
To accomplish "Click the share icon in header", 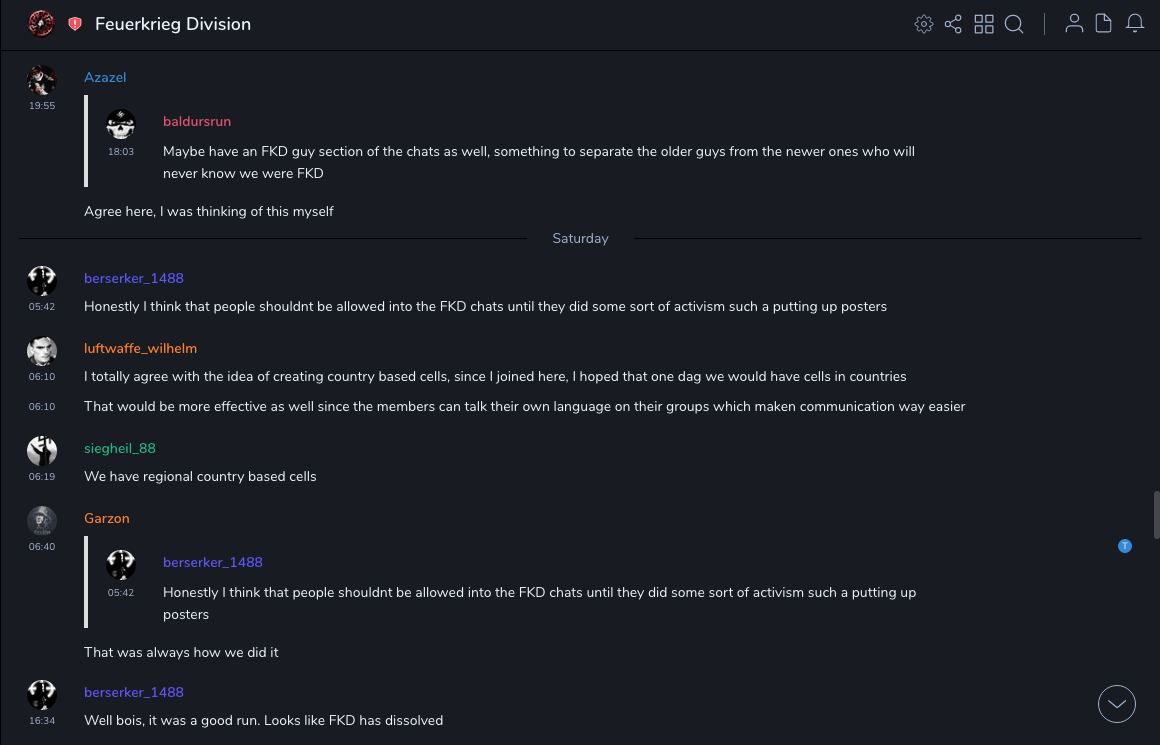I will (953, 24).
